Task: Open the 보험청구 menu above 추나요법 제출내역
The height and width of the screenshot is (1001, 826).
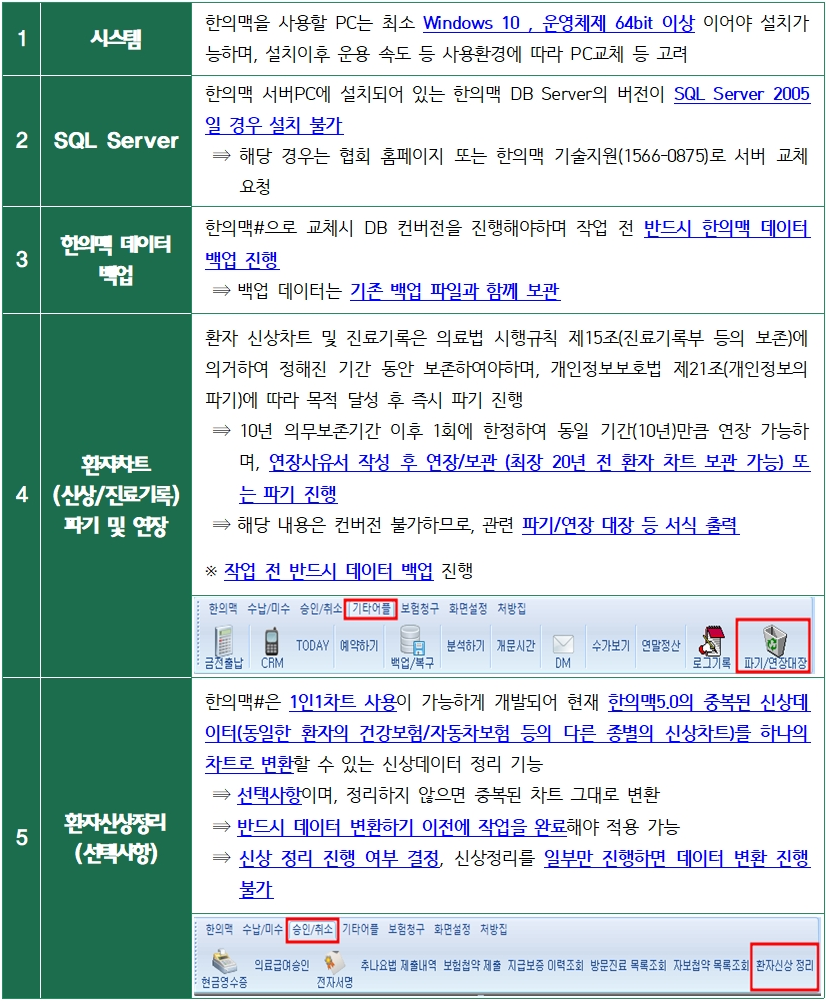Action: click(406, 930)
